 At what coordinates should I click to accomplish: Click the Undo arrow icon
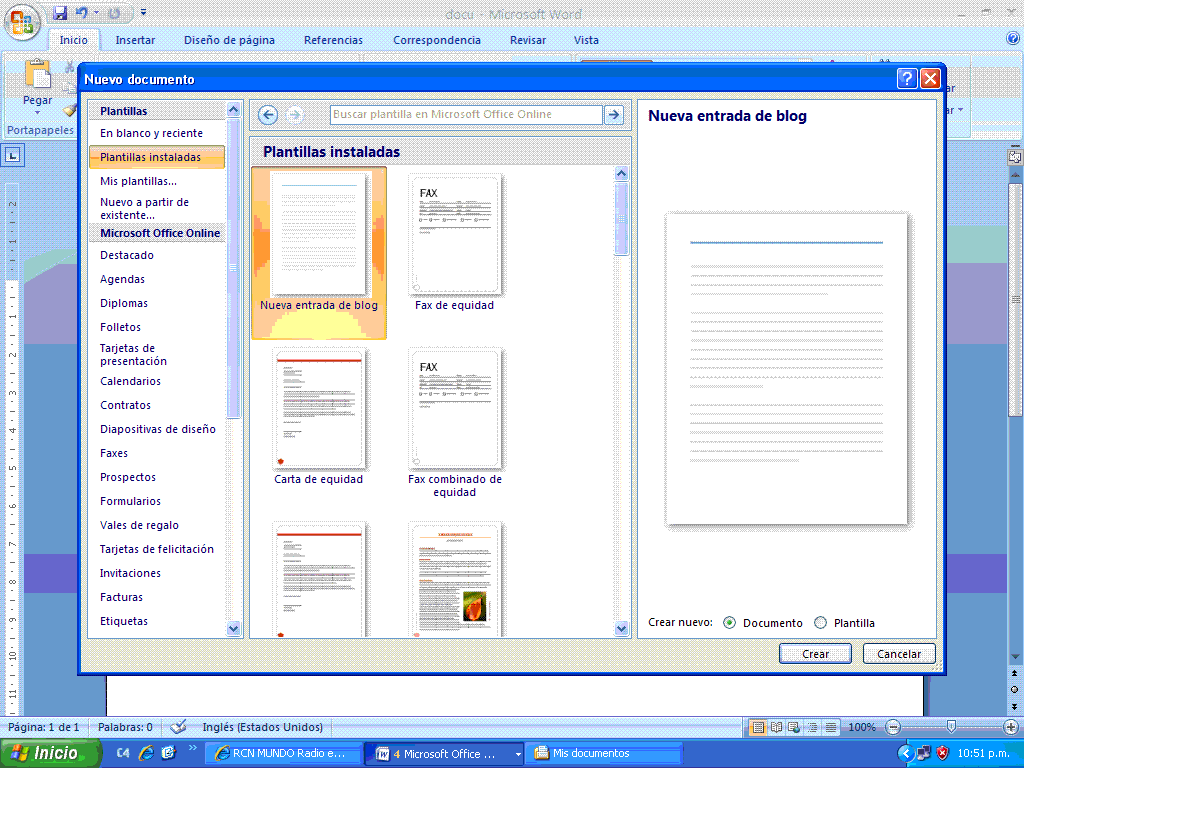coord(81,13)
